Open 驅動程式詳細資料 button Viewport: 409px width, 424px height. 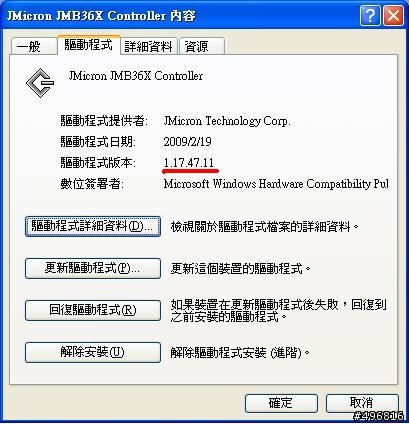pos(93,226)
